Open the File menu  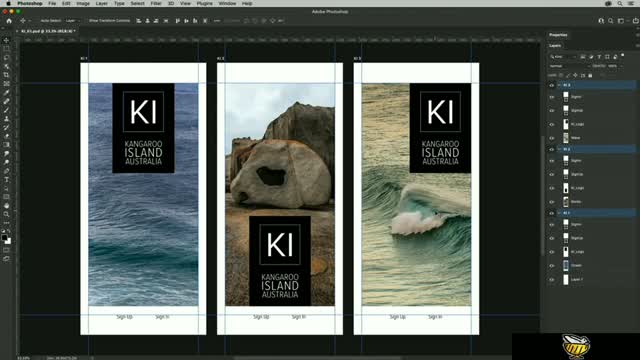click(x=52, y=3)
